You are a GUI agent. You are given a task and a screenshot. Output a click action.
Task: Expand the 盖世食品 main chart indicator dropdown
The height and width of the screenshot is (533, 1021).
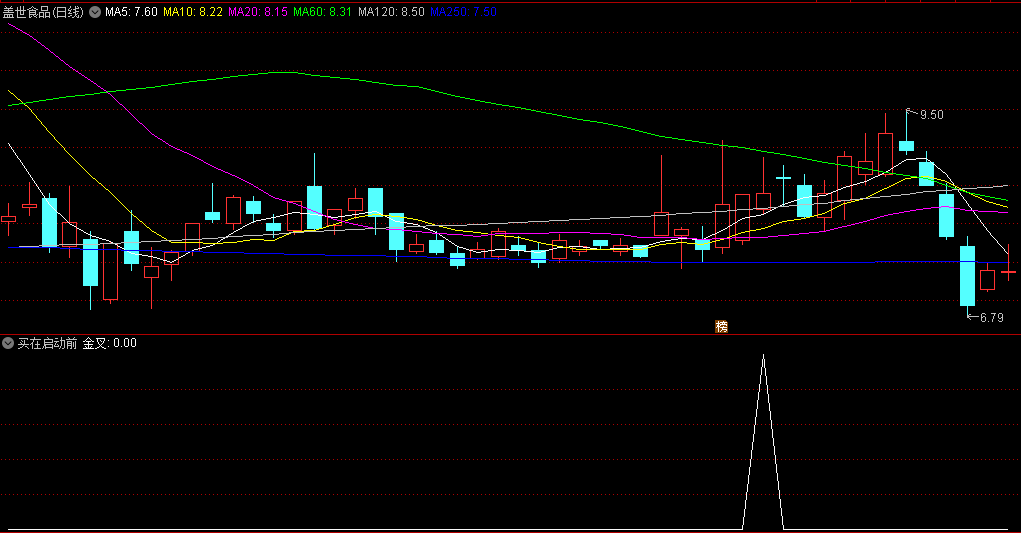tap(95, 12)
